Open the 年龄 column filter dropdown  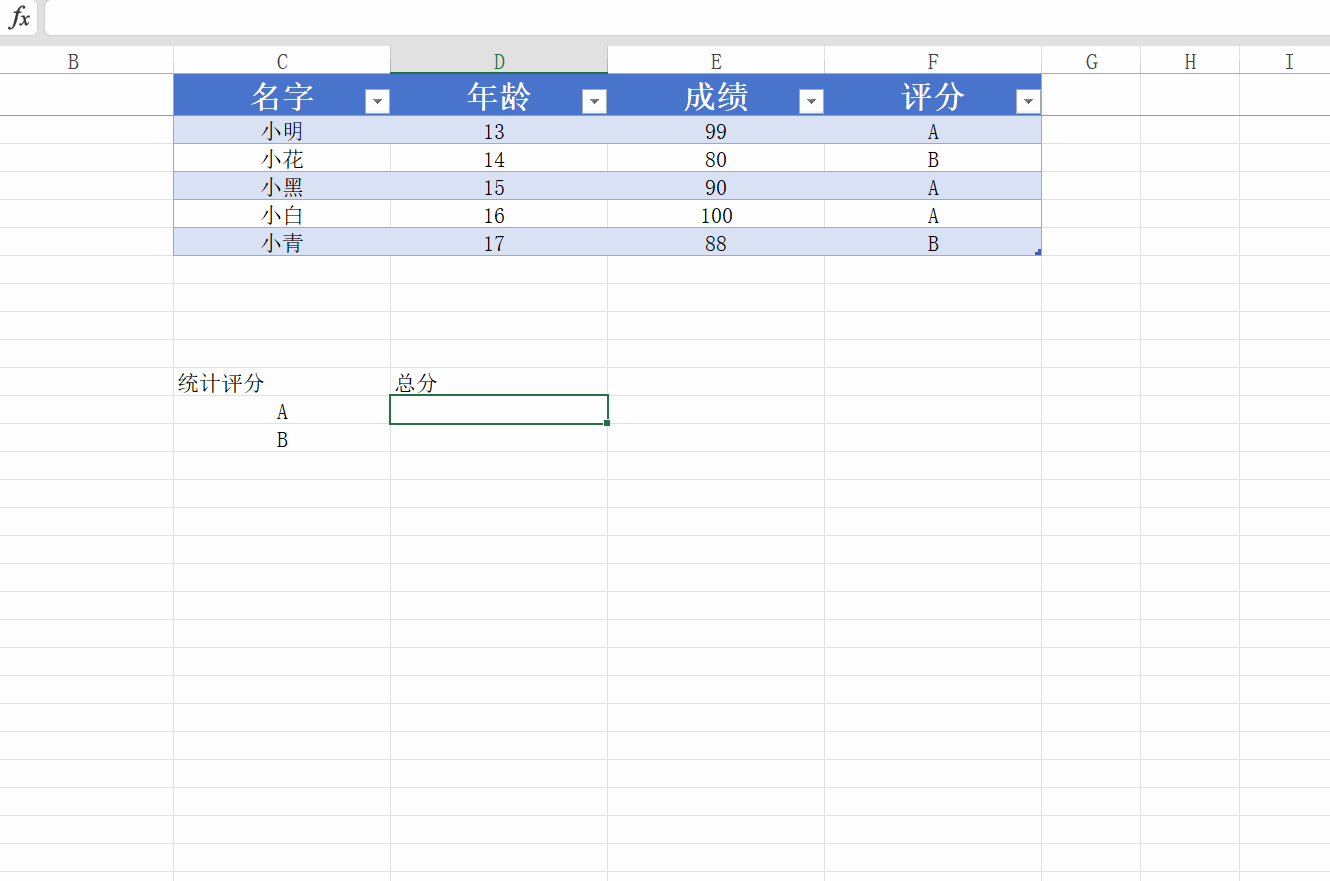(594, 101)
